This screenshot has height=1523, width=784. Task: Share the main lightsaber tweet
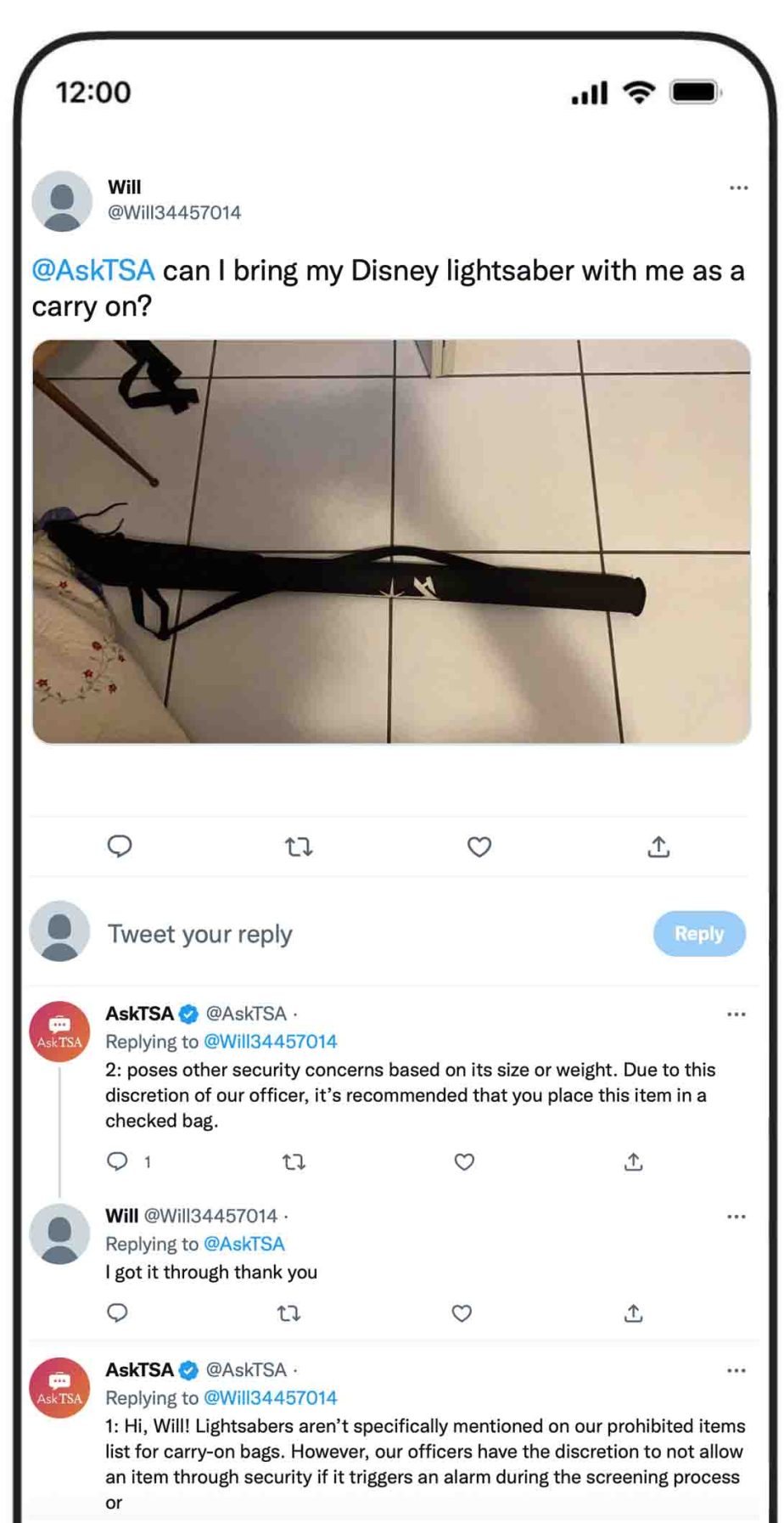[x=659, y=846]
